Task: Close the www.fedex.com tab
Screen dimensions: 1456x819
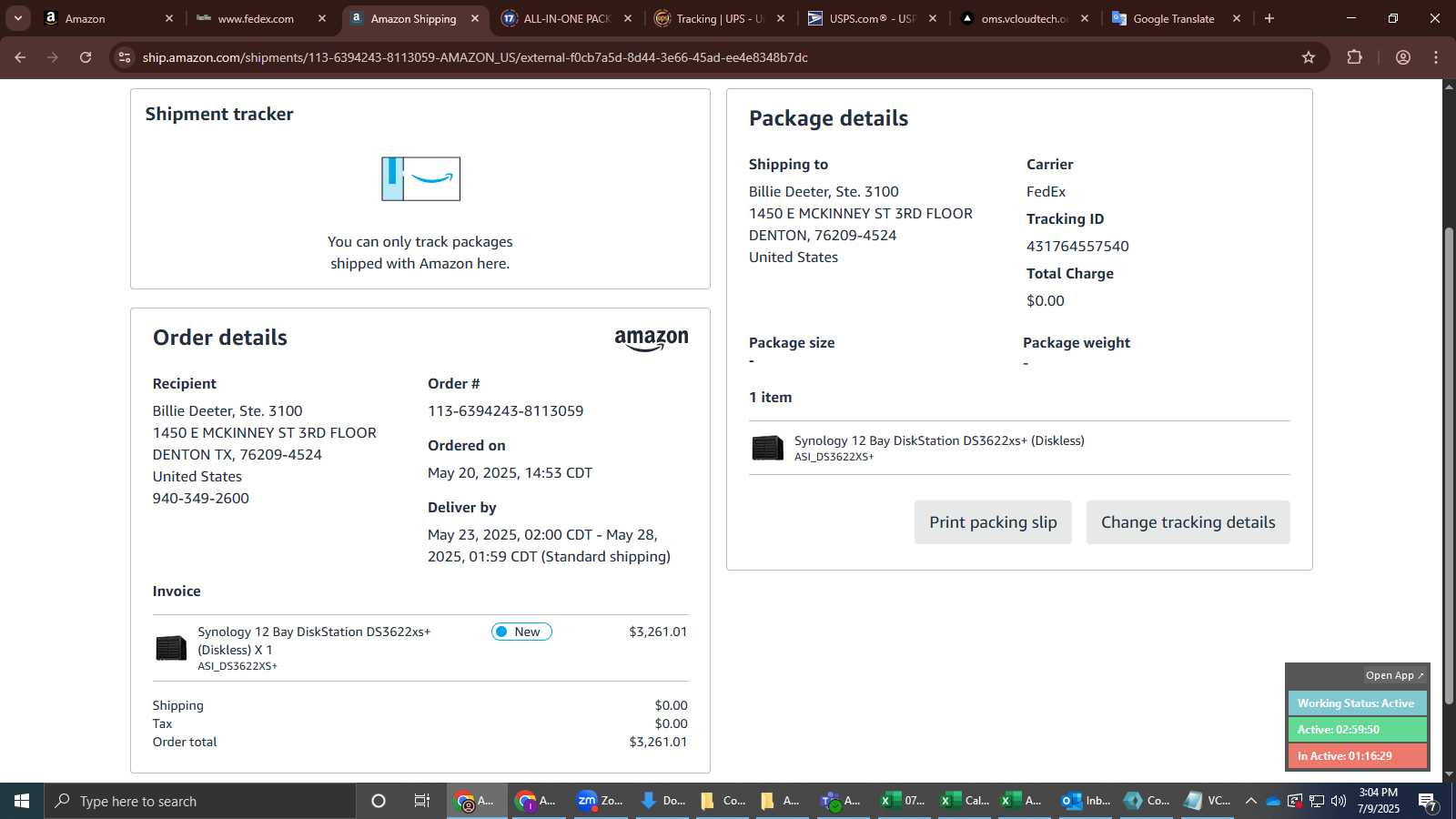Action: 321,18
